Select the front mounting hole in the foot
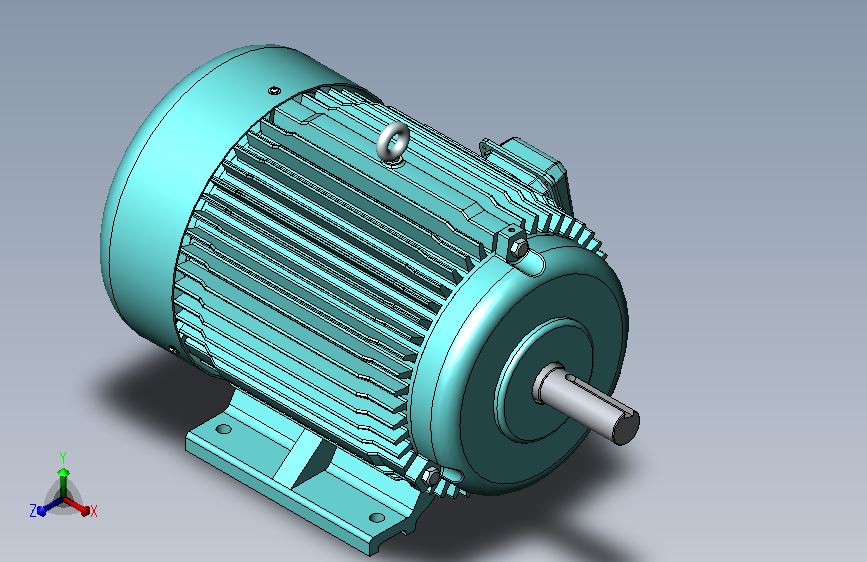 click(377, 518)
